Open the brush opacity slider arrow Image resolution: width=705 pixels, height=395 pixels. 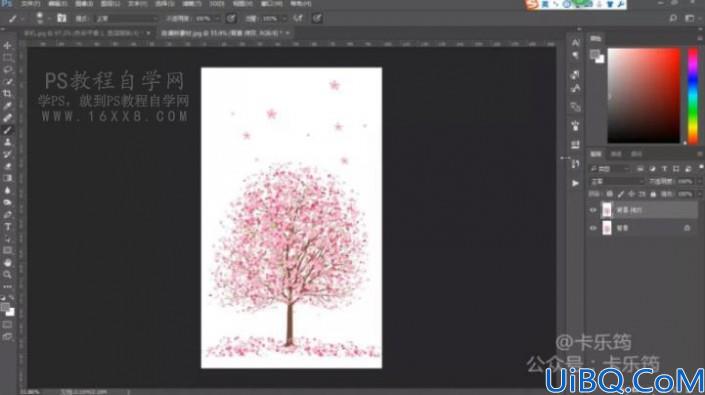217,19
